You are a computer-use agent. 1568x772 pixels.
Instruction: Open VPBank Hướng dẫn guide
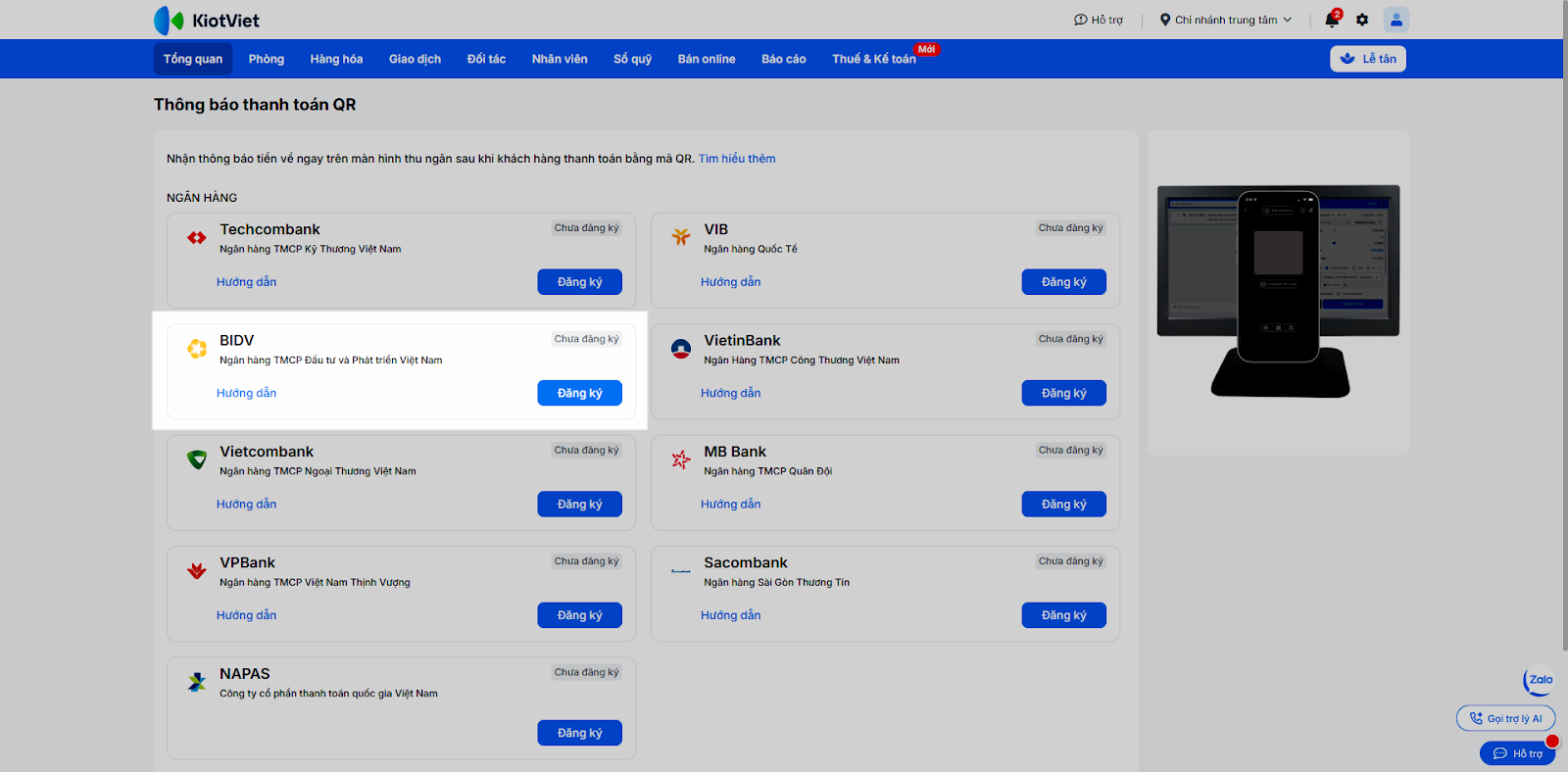click(x=247, y=615)
